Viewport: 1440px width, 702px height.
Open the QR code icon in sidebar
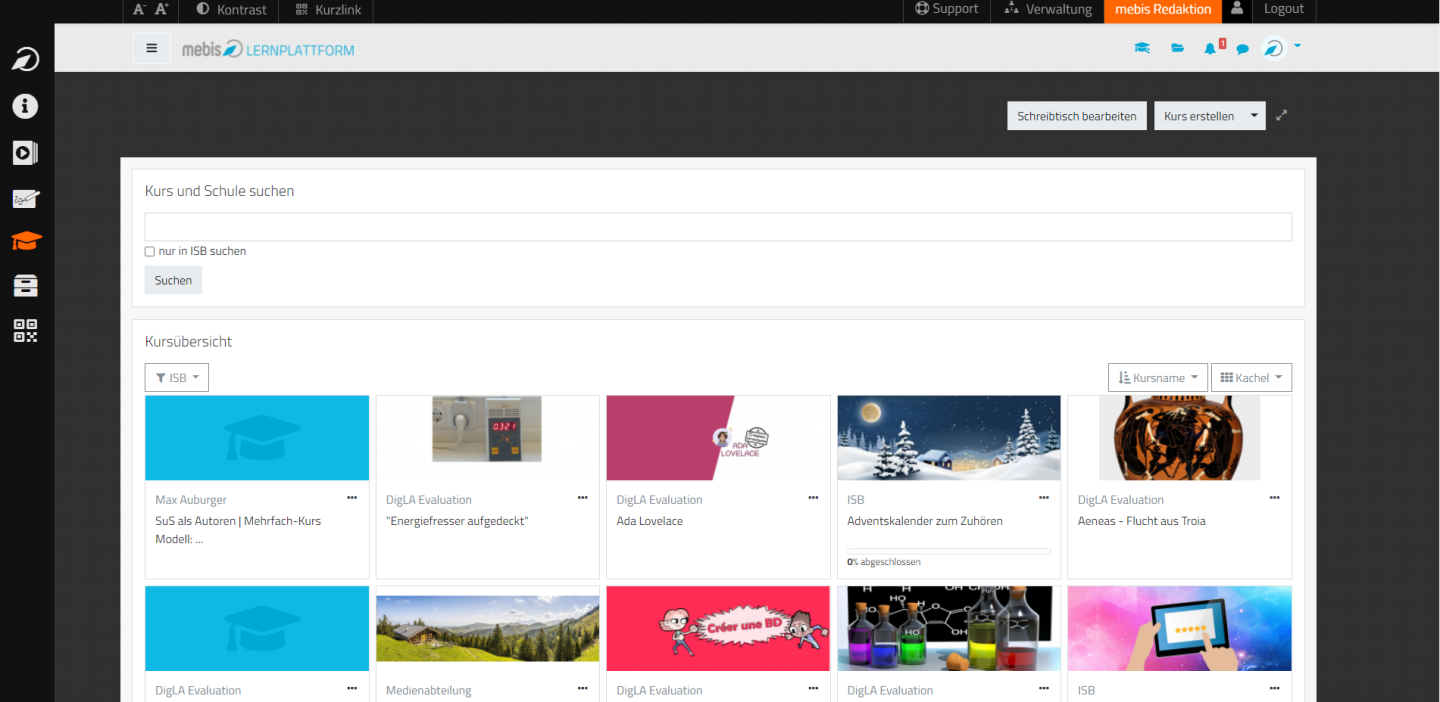[26, 331]
